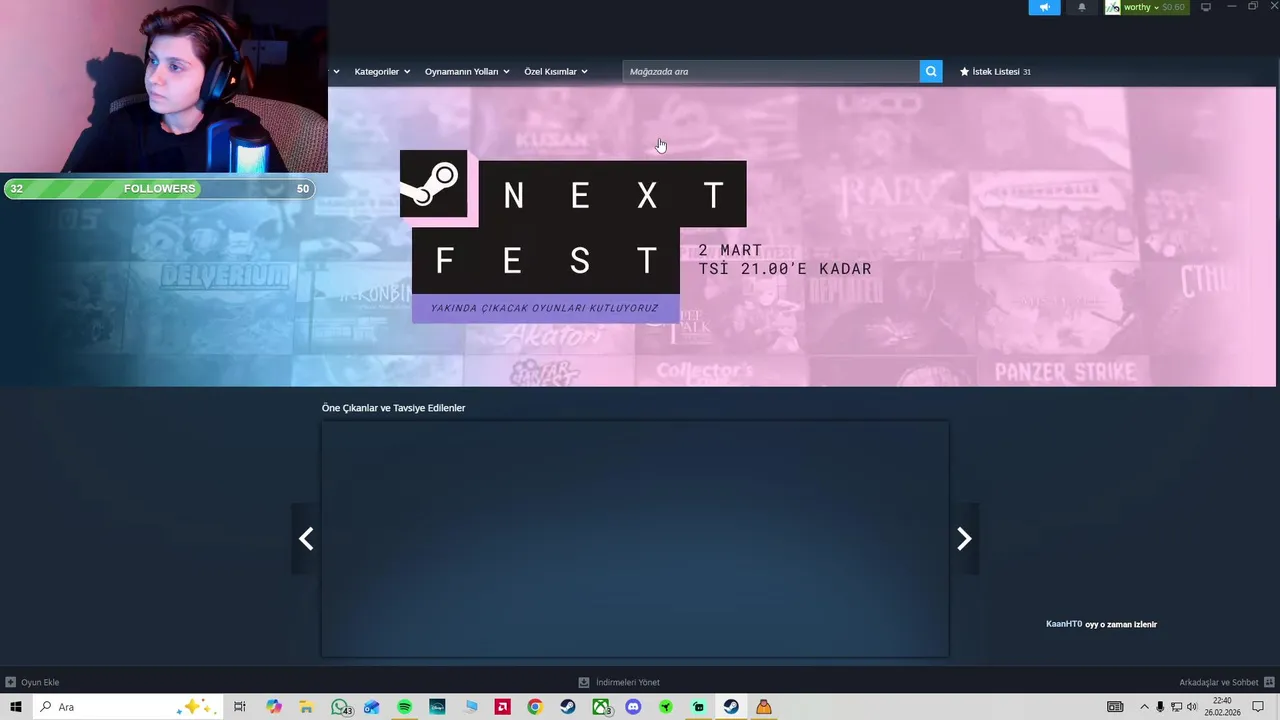Expand the Özel Kısımlar menu
This screenshot has width=1280, height=720.
(x=556, y=72)
